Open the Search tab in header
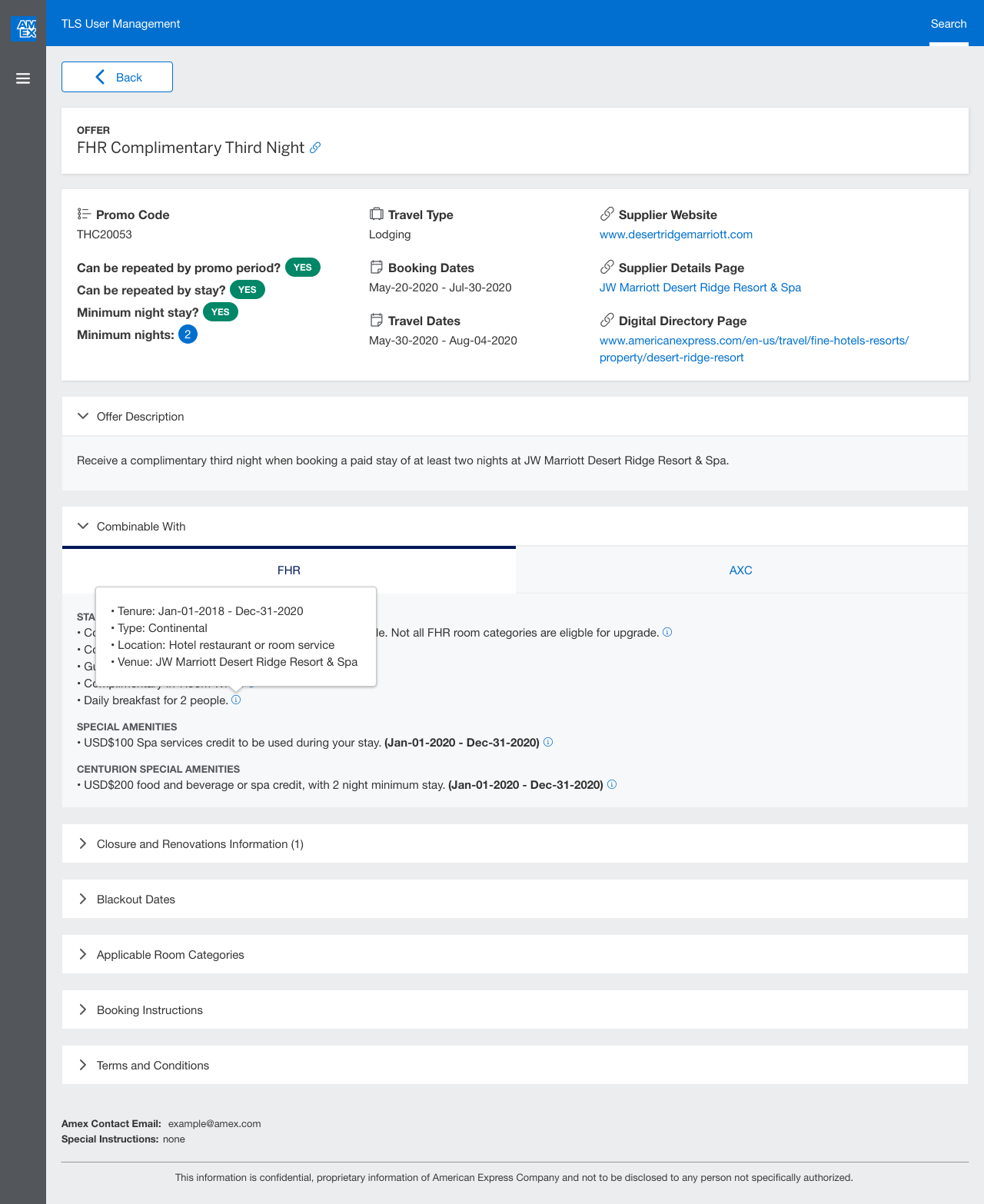 click(x=948, y=24)
